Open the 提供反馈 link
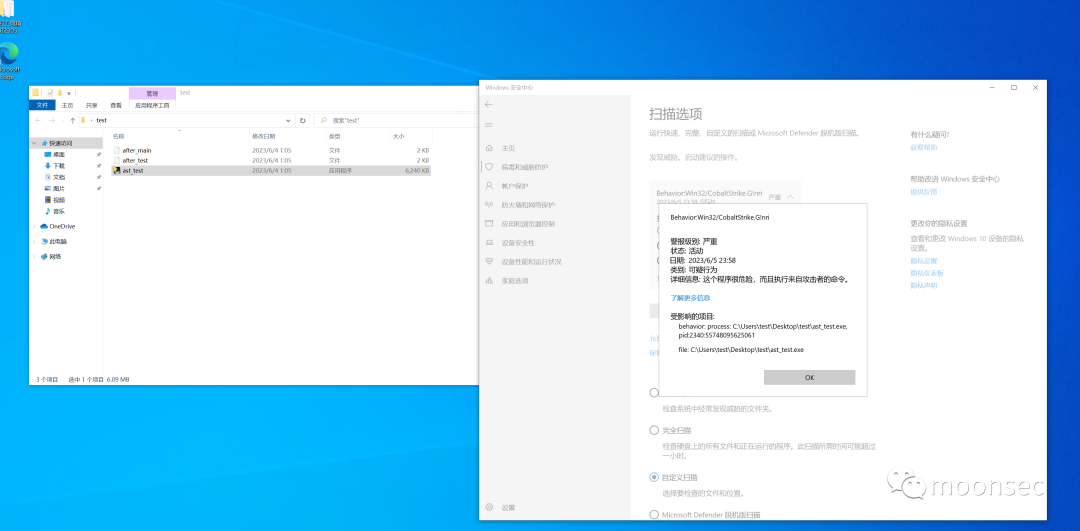Screen dimensions: 1080x531 tap(924, 192)
